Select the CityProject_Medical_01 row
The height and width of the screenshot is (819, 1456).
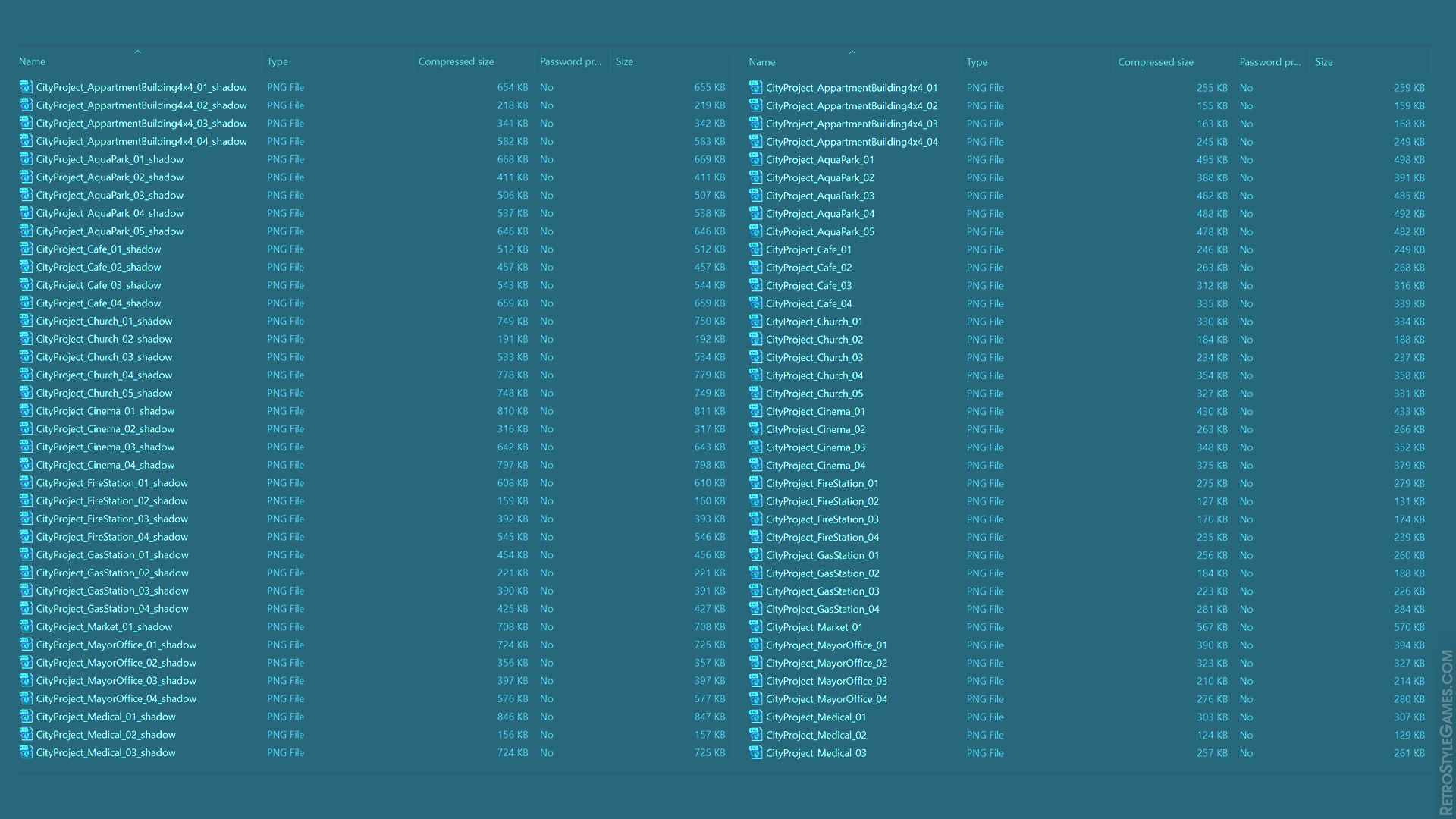click(815, 717)
